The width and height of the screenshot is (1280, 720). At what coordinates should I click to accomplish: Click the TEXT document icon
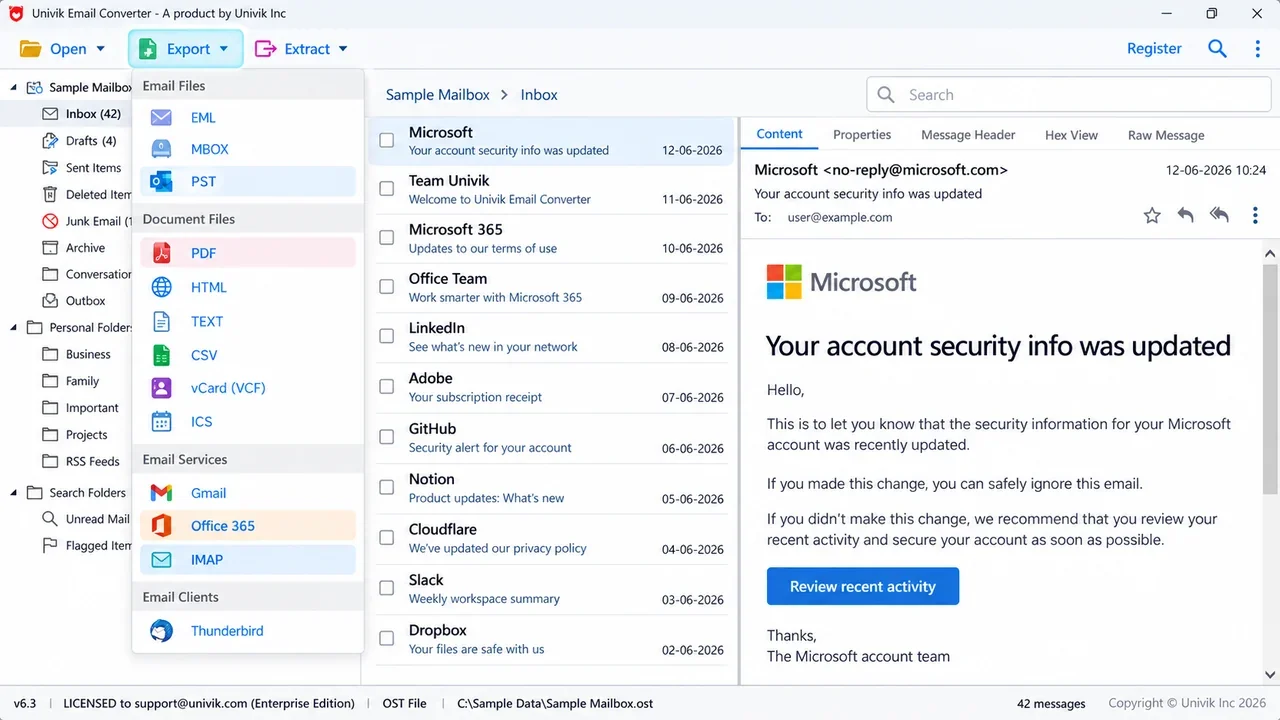(x=161, y=321)
